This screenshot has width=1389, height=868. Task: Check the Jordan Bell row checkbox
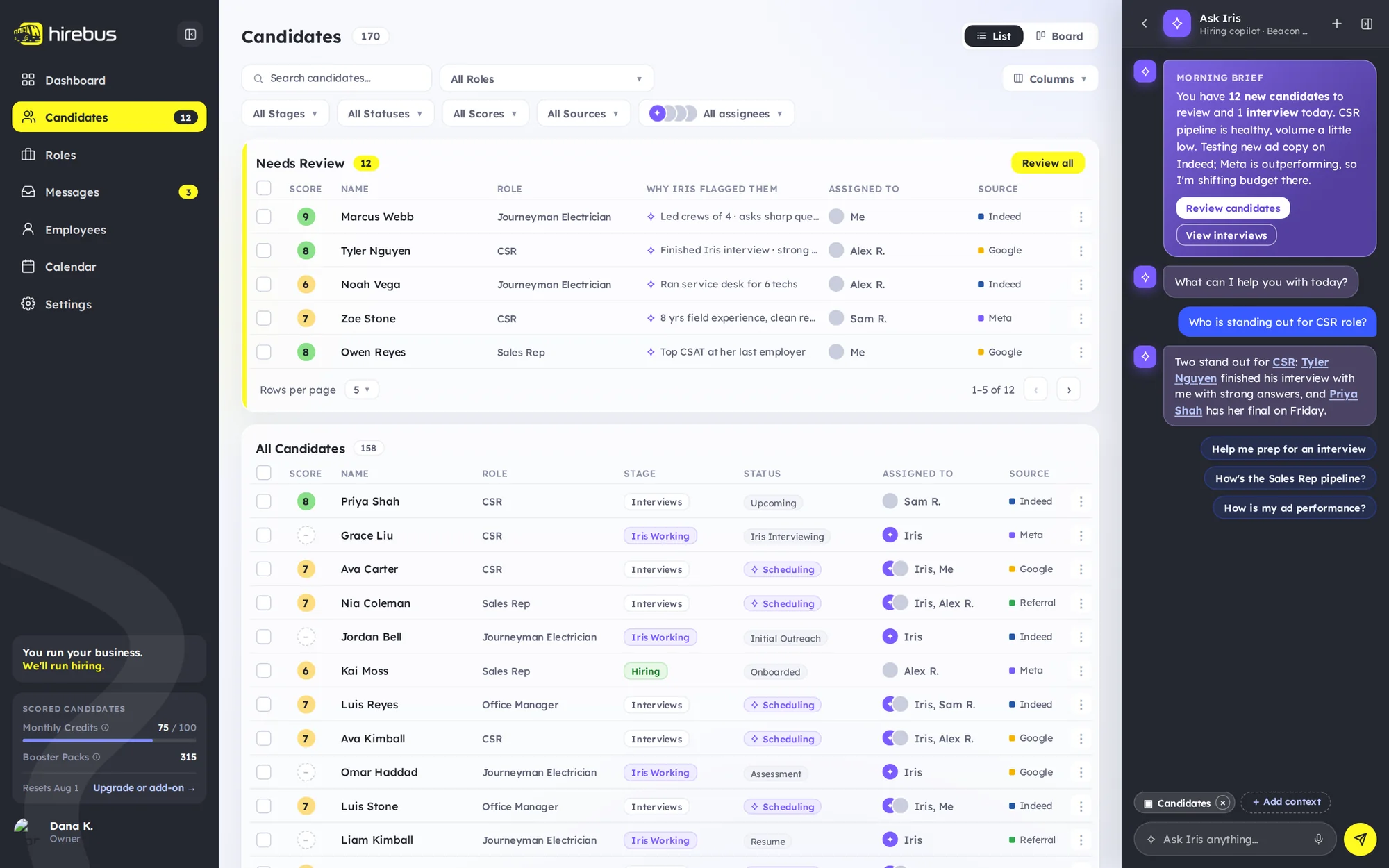tap(264, 637)
